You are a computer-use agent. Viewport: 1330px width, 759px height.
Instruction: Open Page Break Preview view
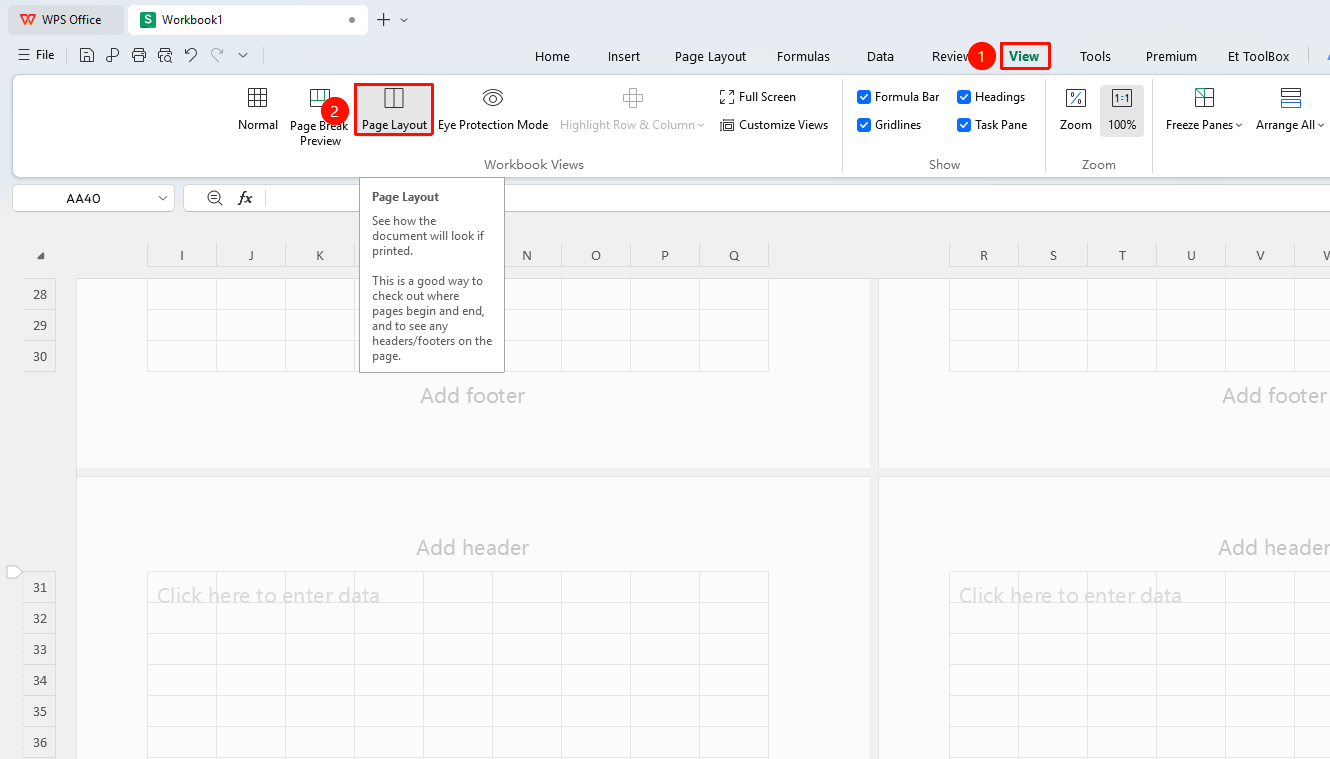(319, 116)
